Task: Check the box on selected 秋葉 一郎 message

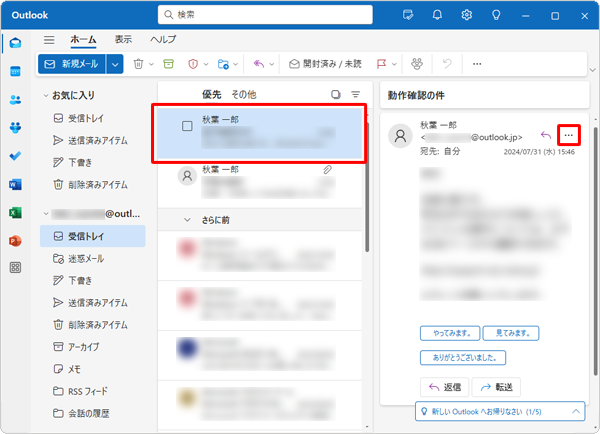Action: [187, 126]
